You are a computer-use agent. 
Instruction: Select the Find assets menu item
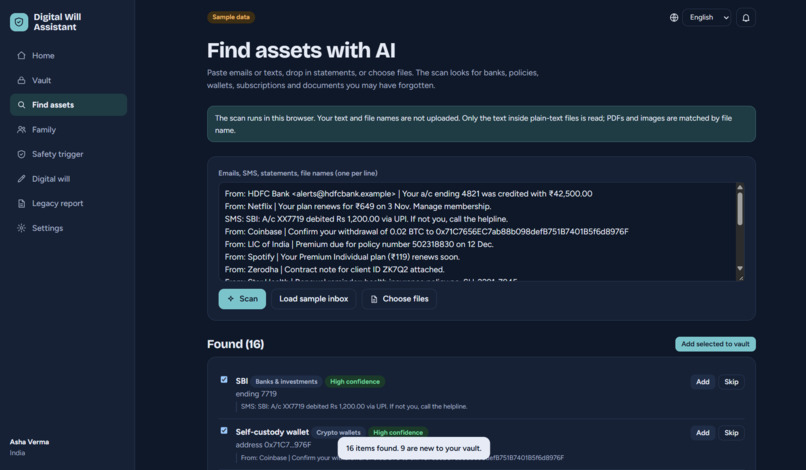click(68, 105)
